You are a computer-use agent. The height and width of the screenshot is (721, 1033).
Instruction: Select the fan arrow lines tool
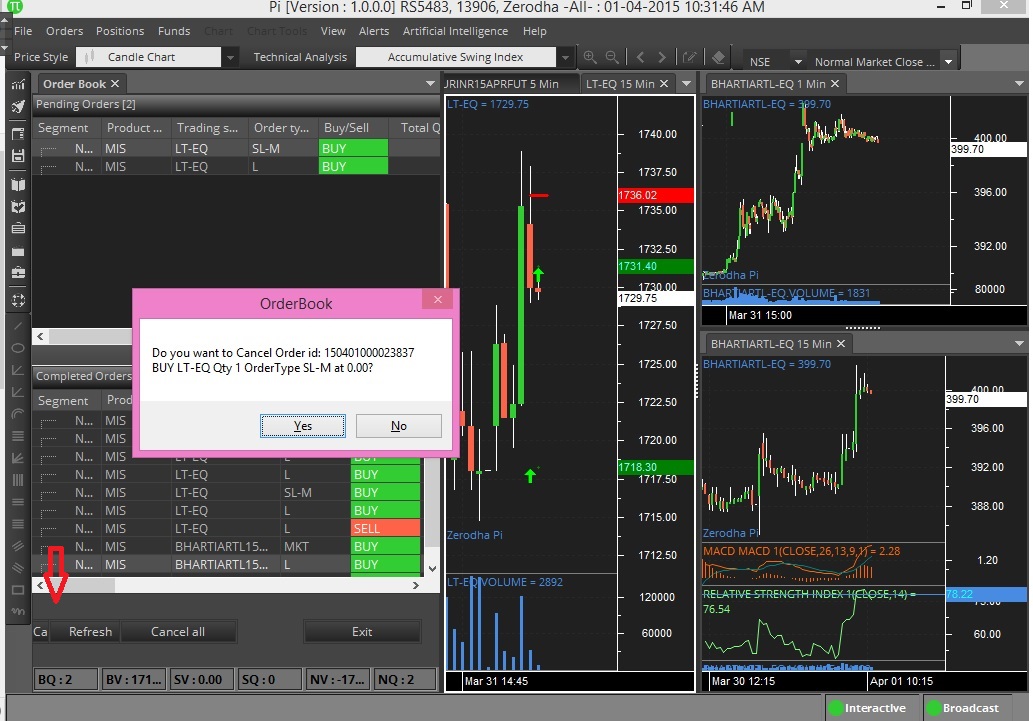pyautogui.click(x=18, y=457)
